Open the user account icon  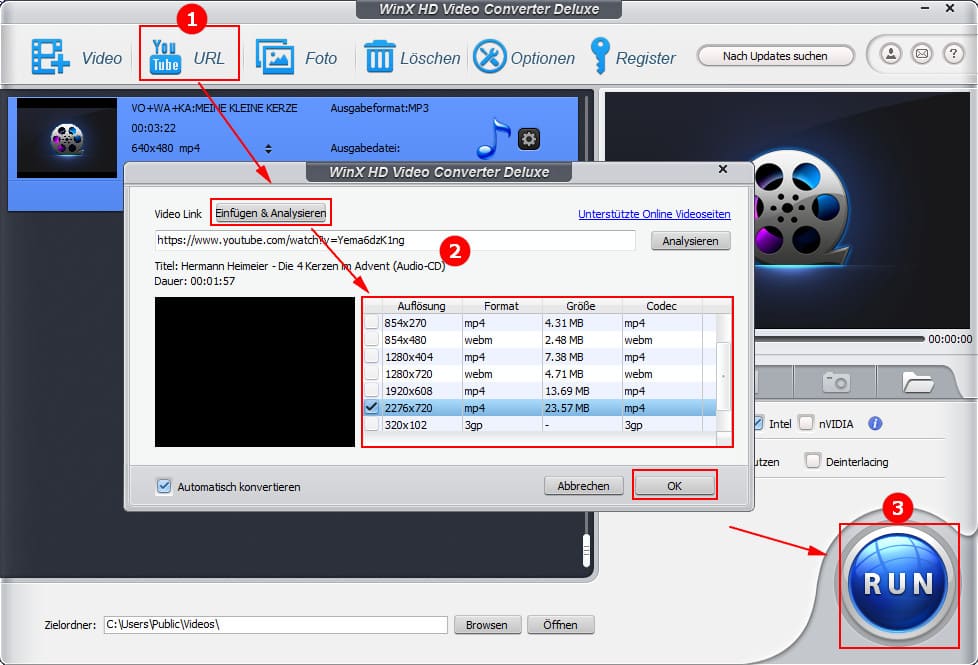click(891, 54)
